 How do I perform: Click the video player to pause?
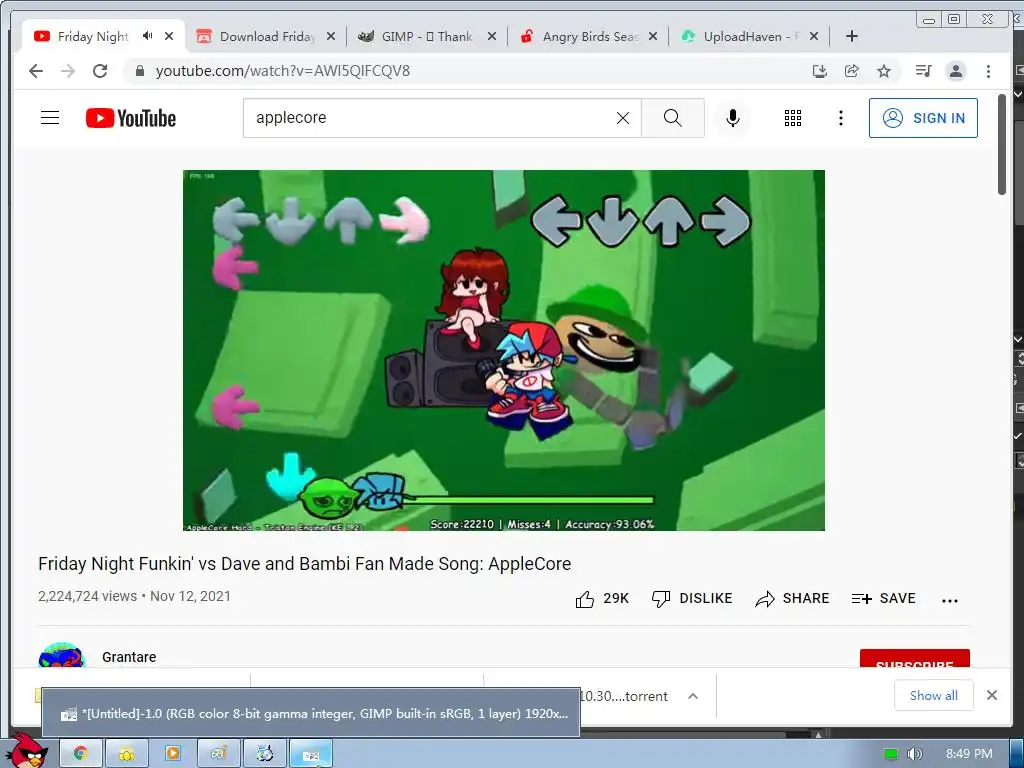(x=504, y=351)
